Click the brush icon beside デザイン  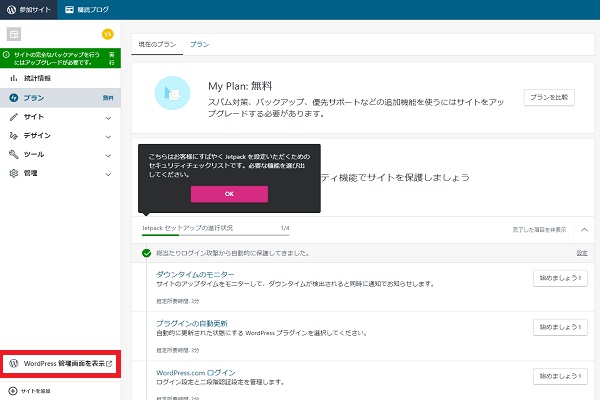14,136
